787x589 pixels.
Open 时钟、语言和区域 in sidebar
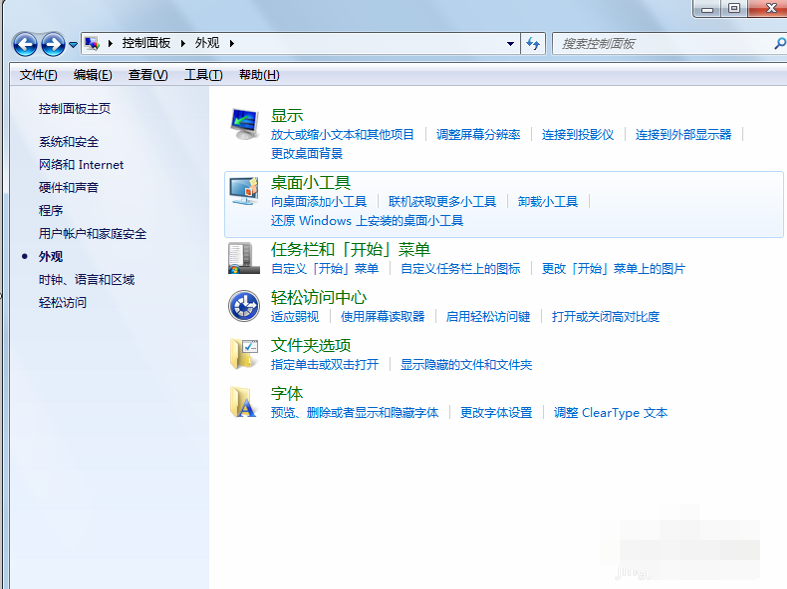pos(87,280)
